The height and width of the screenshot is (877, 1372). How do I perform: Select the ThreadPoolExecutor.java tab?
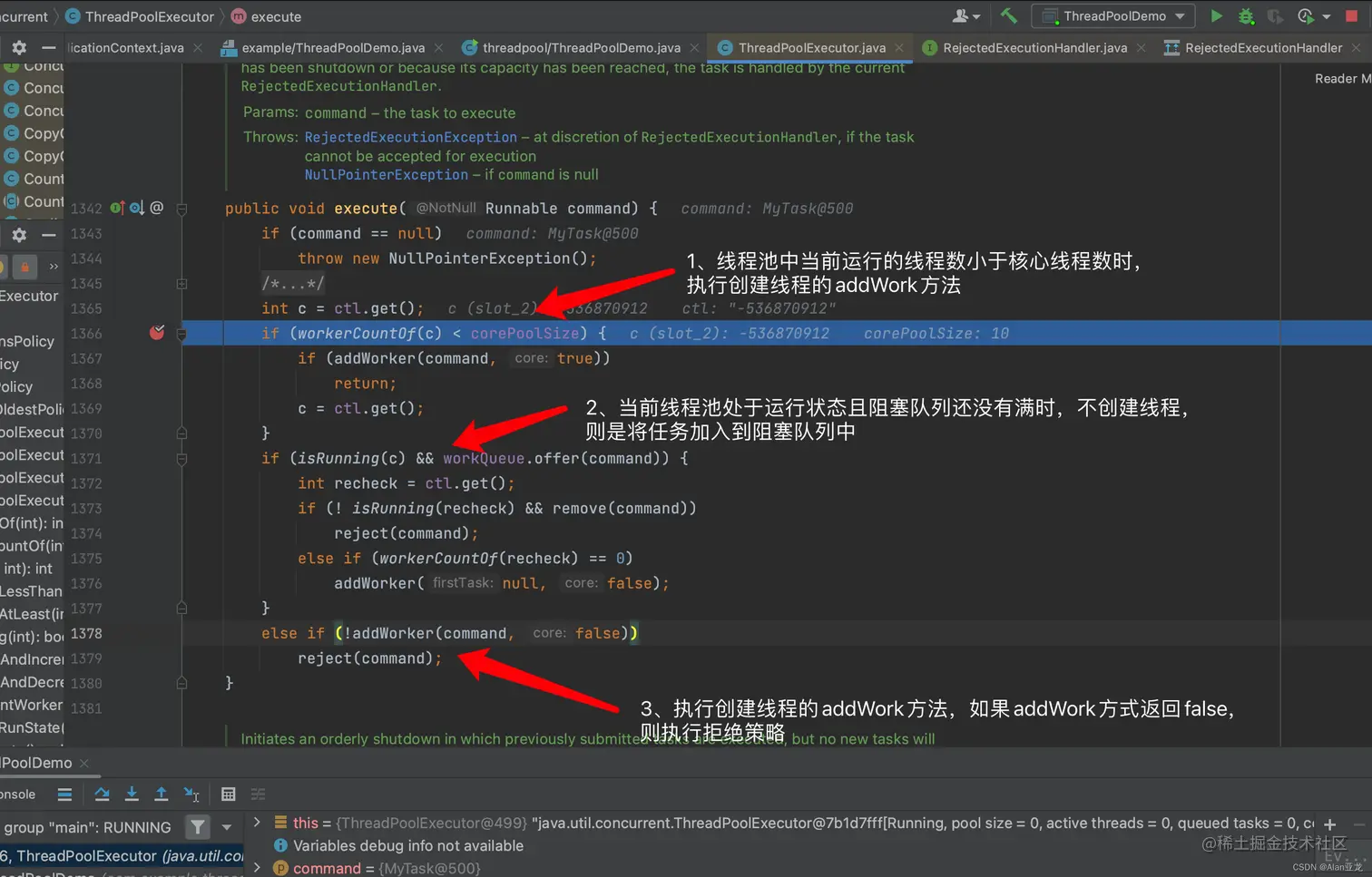(811, 47)
